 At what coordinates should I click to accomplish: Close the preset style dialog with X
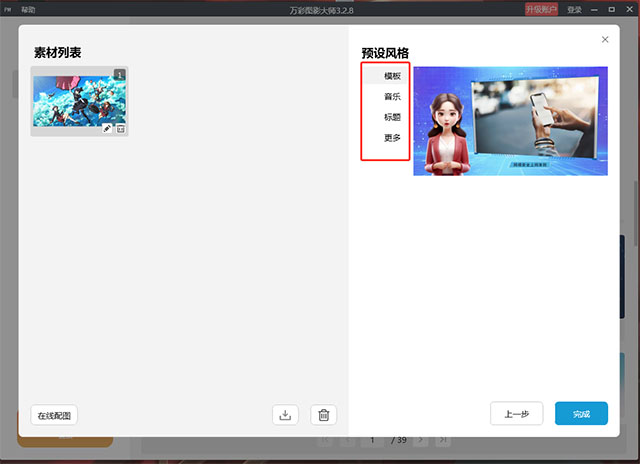pyautogui.click(x=605, y=40)
